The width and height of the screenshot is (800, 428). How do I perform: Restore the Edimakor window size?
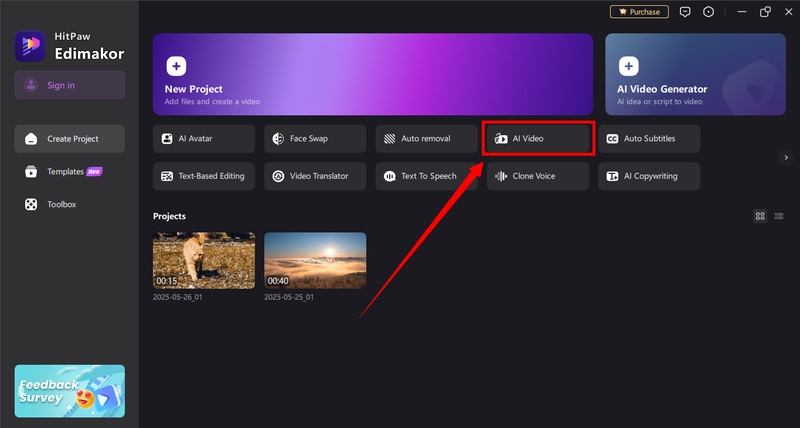pos(765,12)
